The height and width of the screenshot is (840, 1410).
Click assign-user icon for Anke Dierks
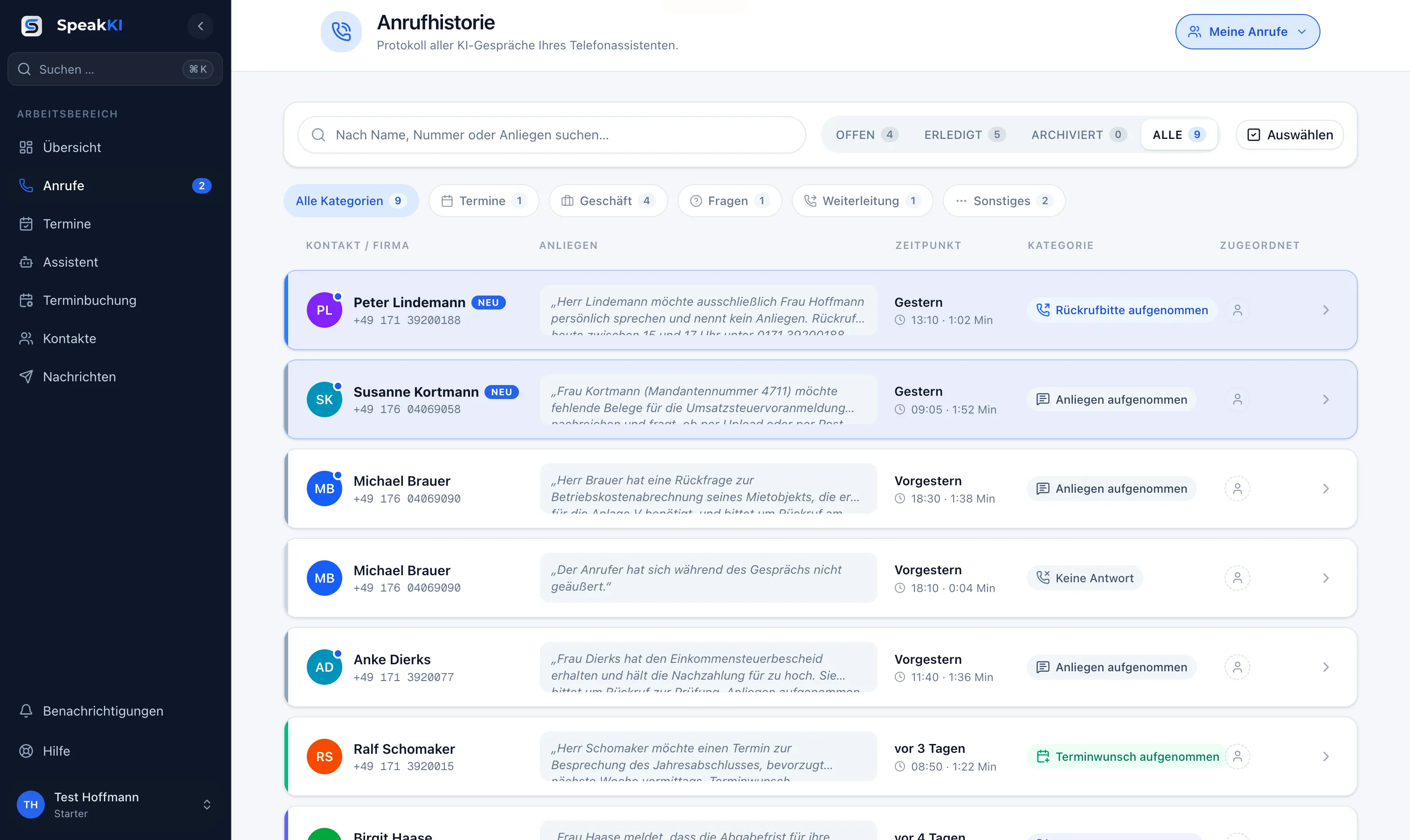point(1237,668)
